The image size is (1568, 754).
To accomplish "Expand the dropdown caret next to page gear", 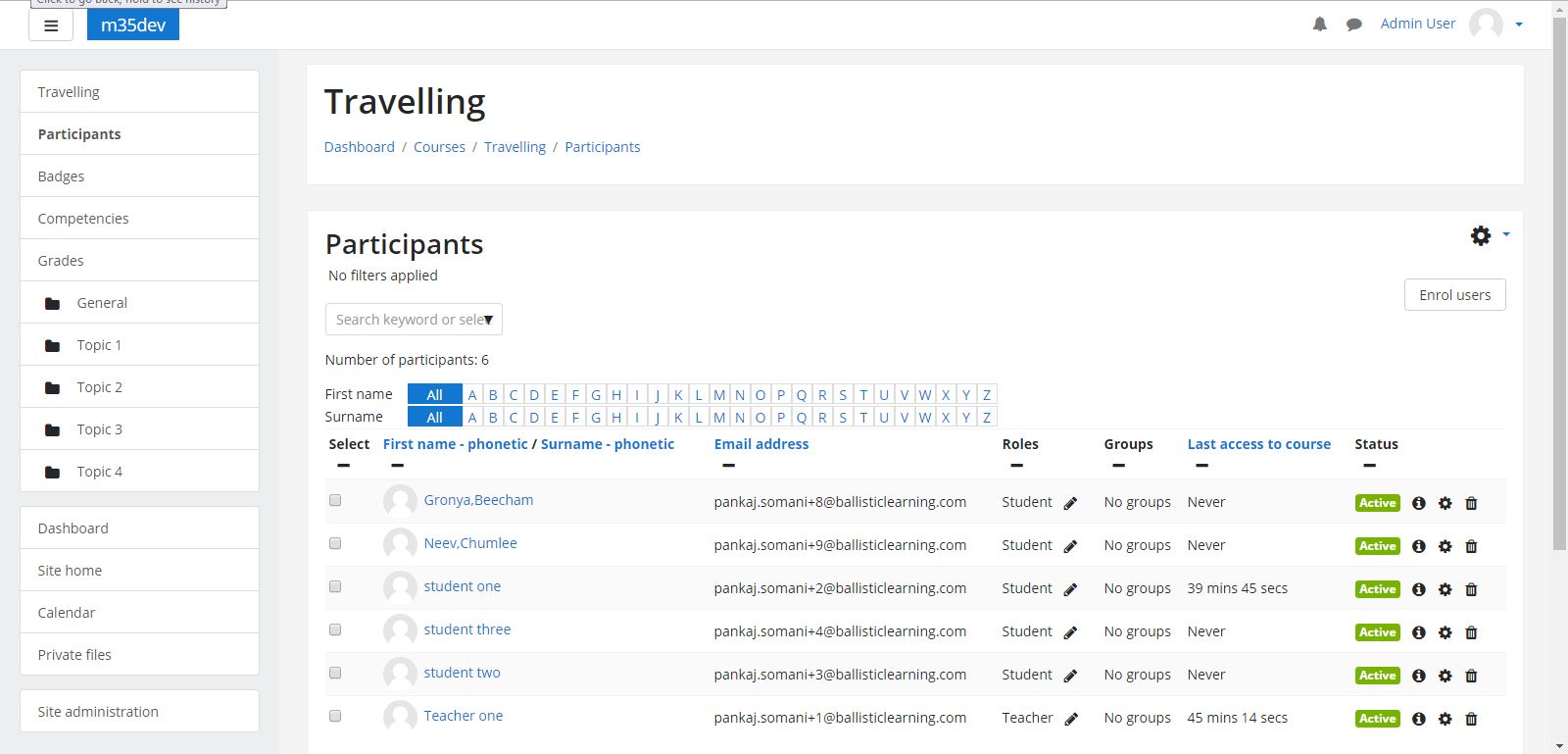I will (1506, 234).
